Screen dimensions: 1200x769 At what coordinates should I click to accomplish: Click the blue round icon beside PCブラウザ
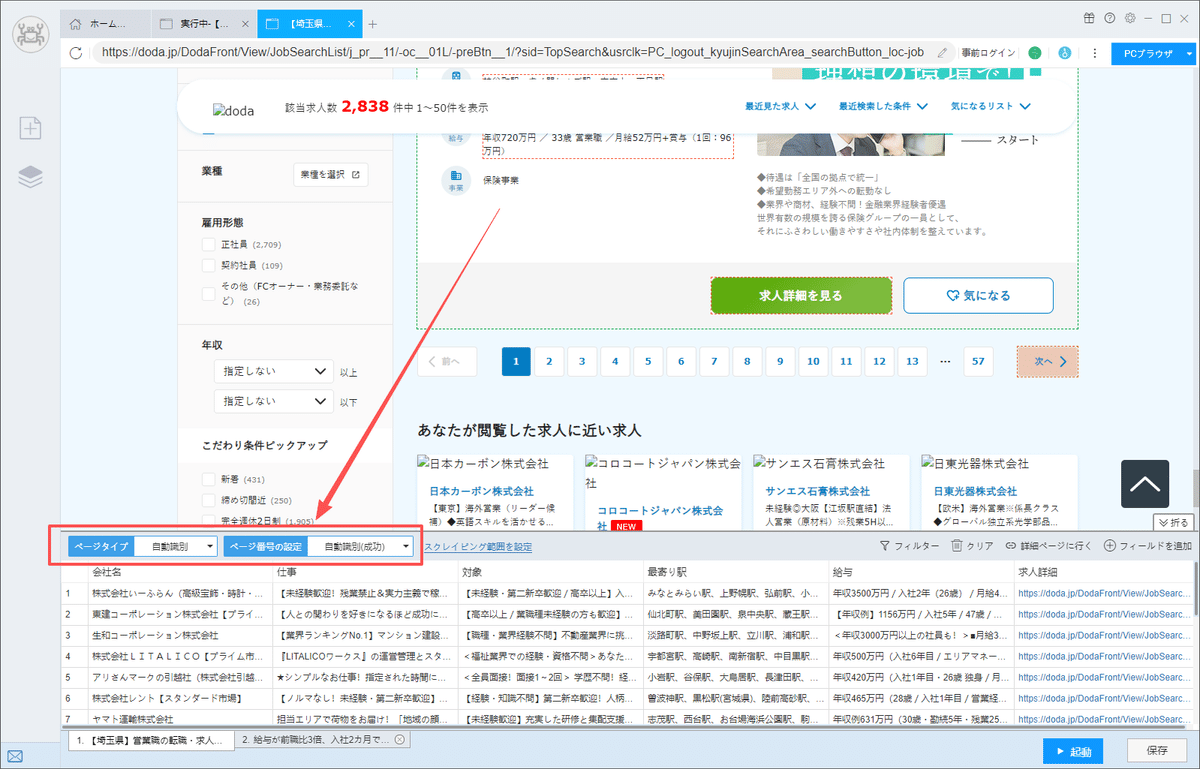click(x=1065, y=53)
